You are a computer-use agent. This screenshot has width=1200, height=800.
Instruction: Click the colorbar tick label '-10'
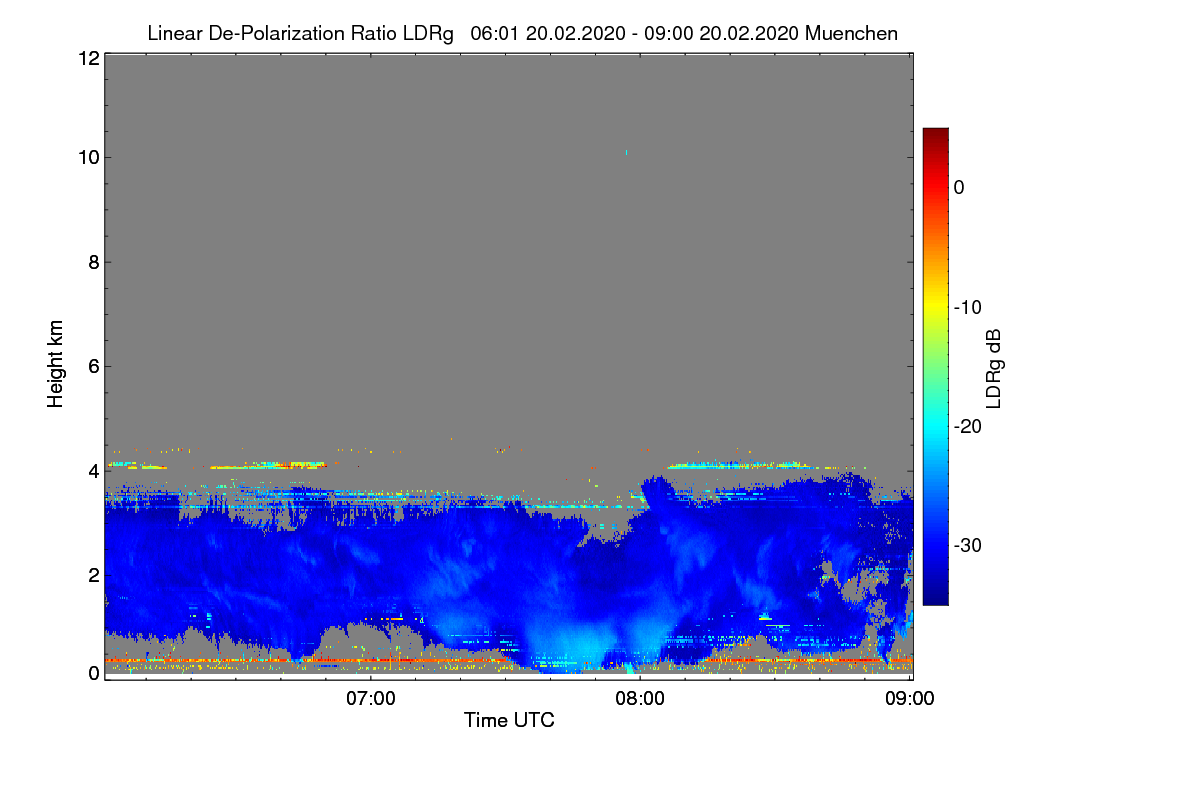[x=967, y=307]
